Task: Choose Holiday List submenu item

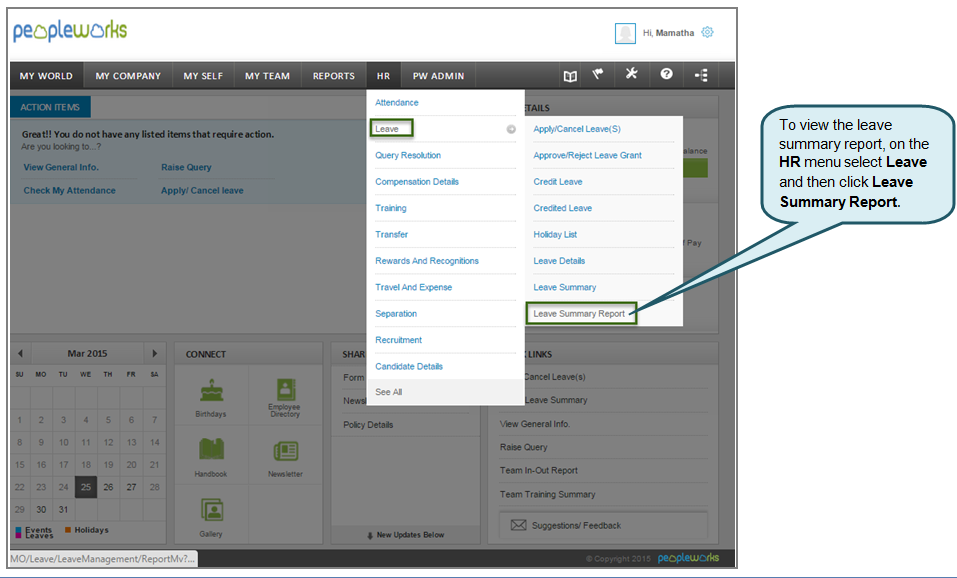Action: tap(555, 234)
